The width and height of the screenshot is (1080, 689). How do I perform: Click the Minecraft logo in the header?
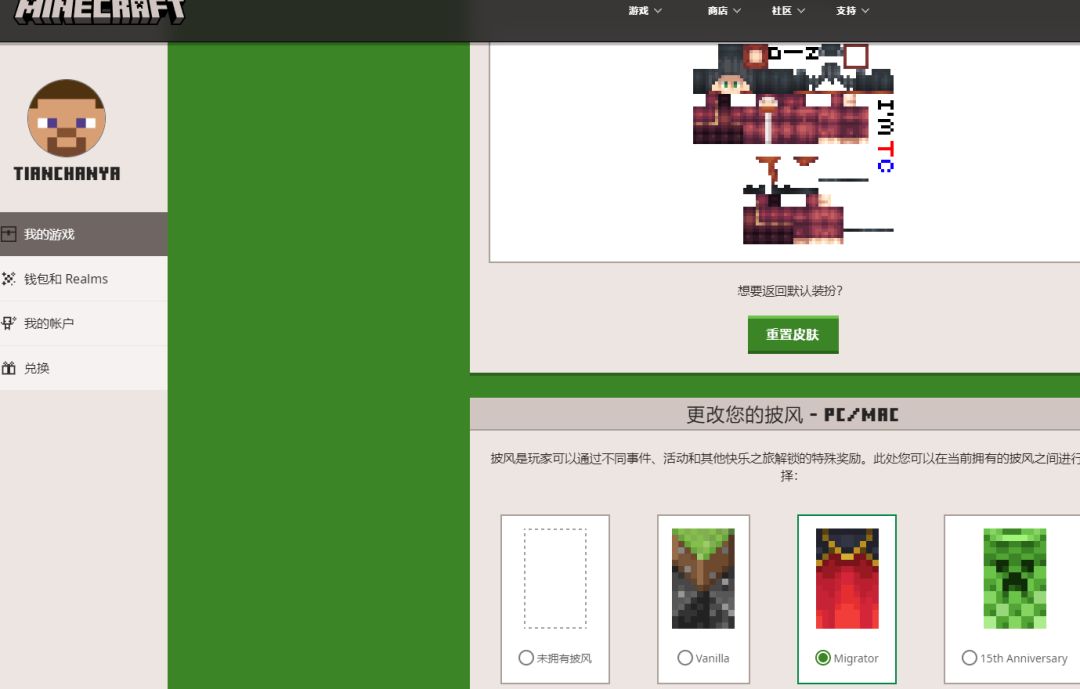(100, 10)
